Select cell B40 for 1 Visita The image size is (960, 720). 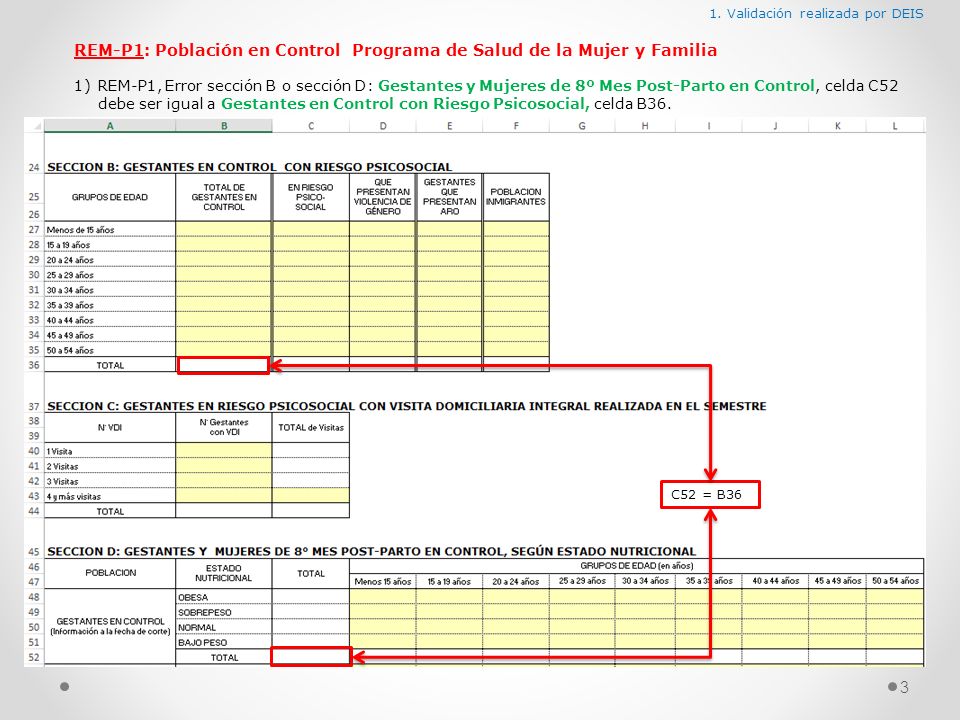click(224, 451)
